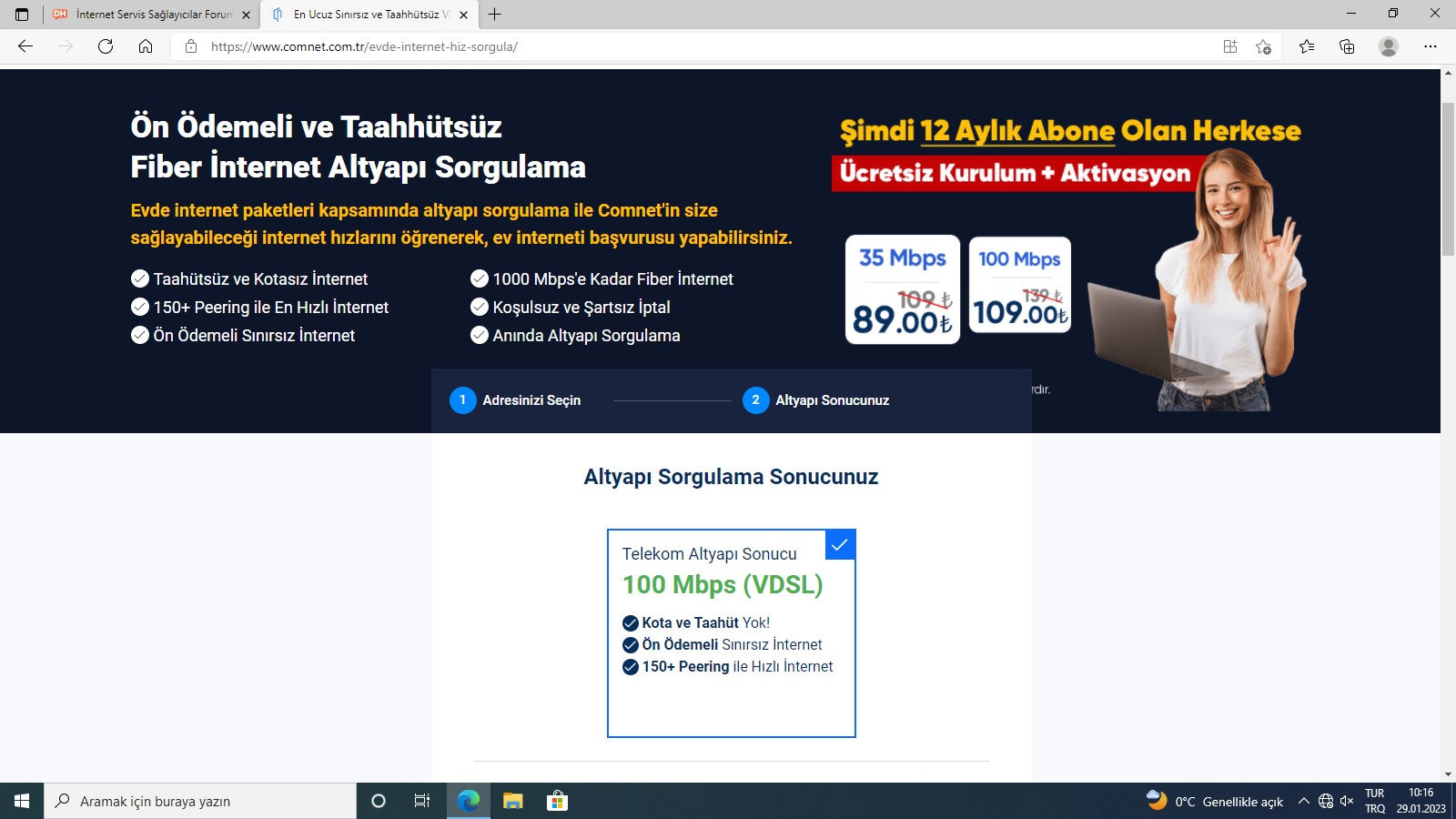Open the Favorites list

coord(1307,46)
